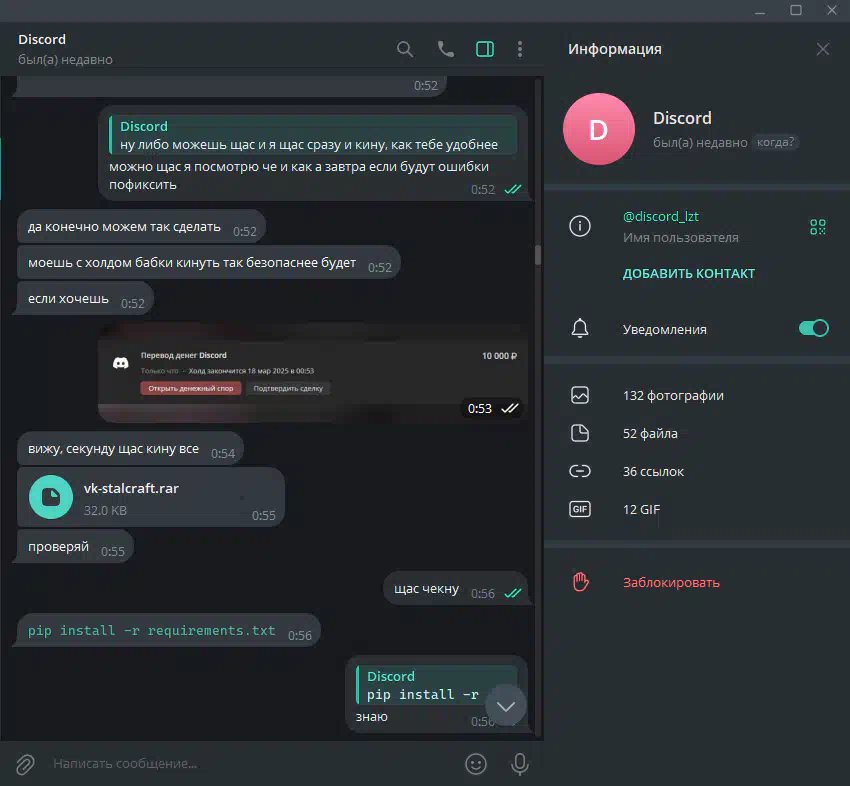This screenshot has height=786, width=850.
Task: Open the Discord profile avatar
Action: point(598,129)
